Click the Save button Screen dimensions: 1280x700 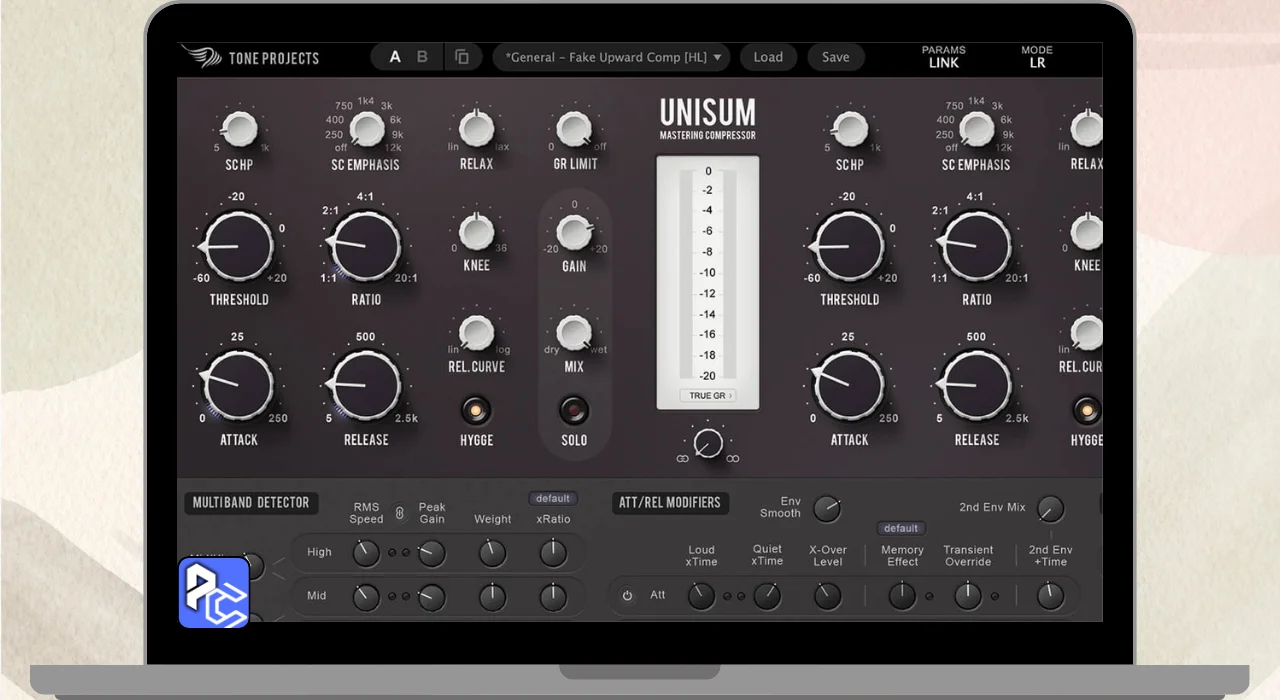tap(835, 57)
